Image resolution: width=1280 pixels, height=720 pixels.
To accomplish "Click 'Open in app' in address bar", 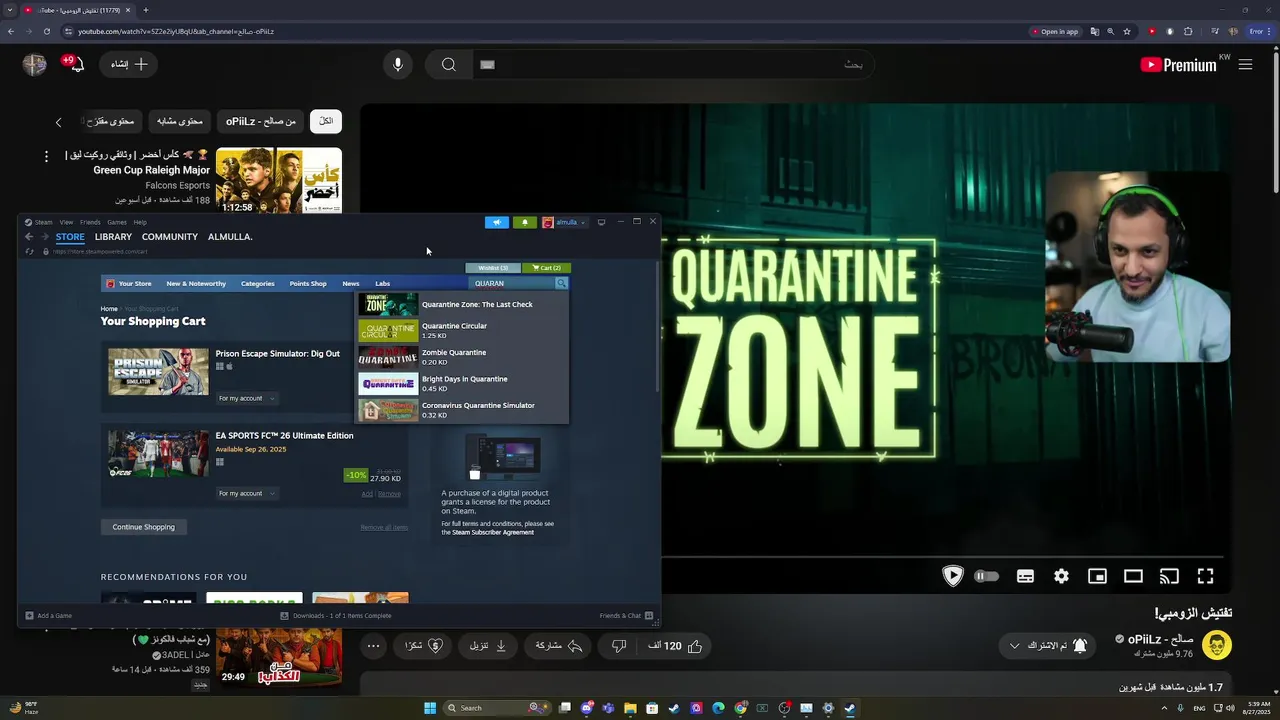I will click(x=1054, y=31).
